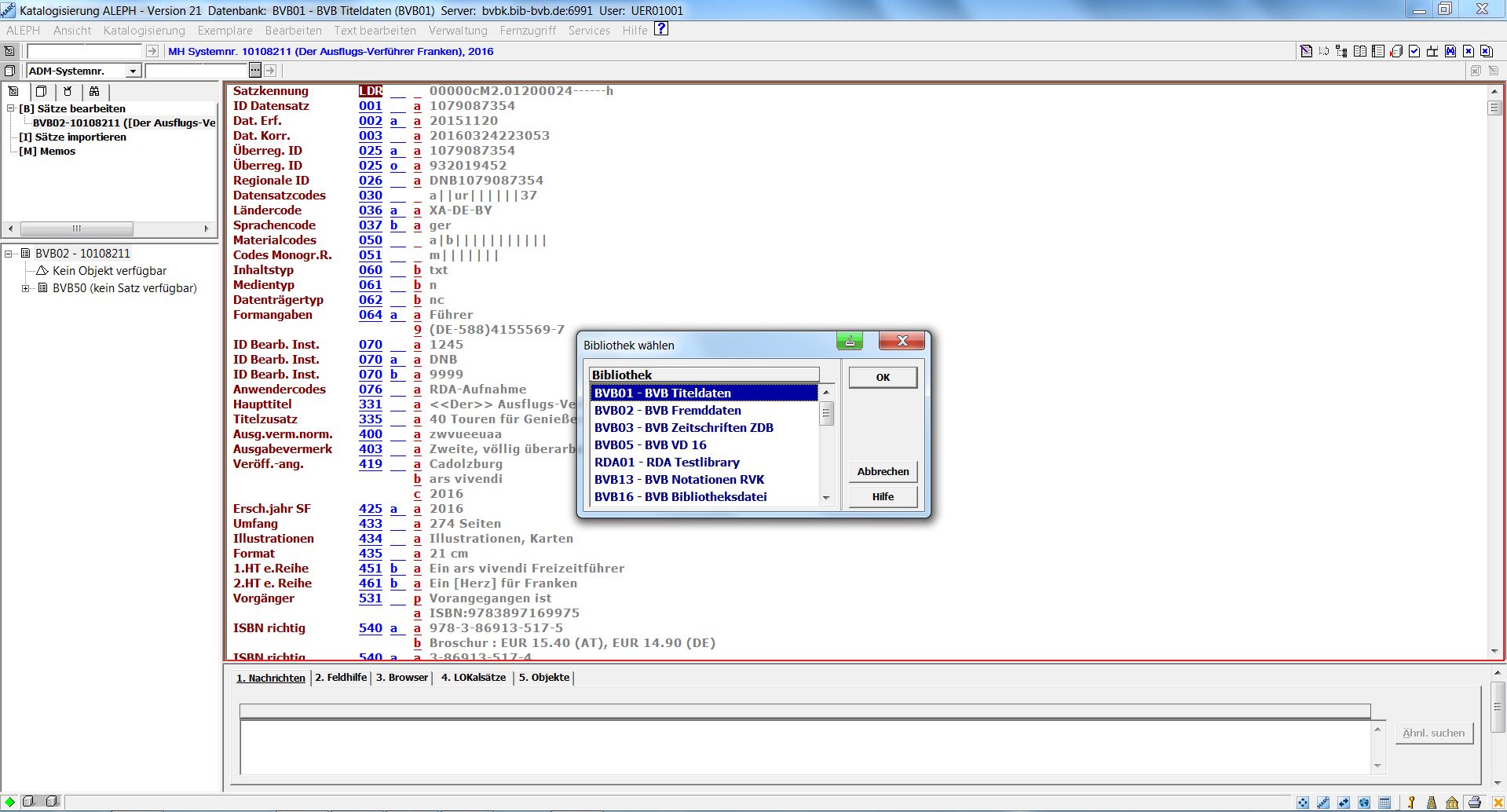Click the printer icon in status bar
Image resolution: width=1507 pixels, height=812 pixels.
[x=1474, y=802]
